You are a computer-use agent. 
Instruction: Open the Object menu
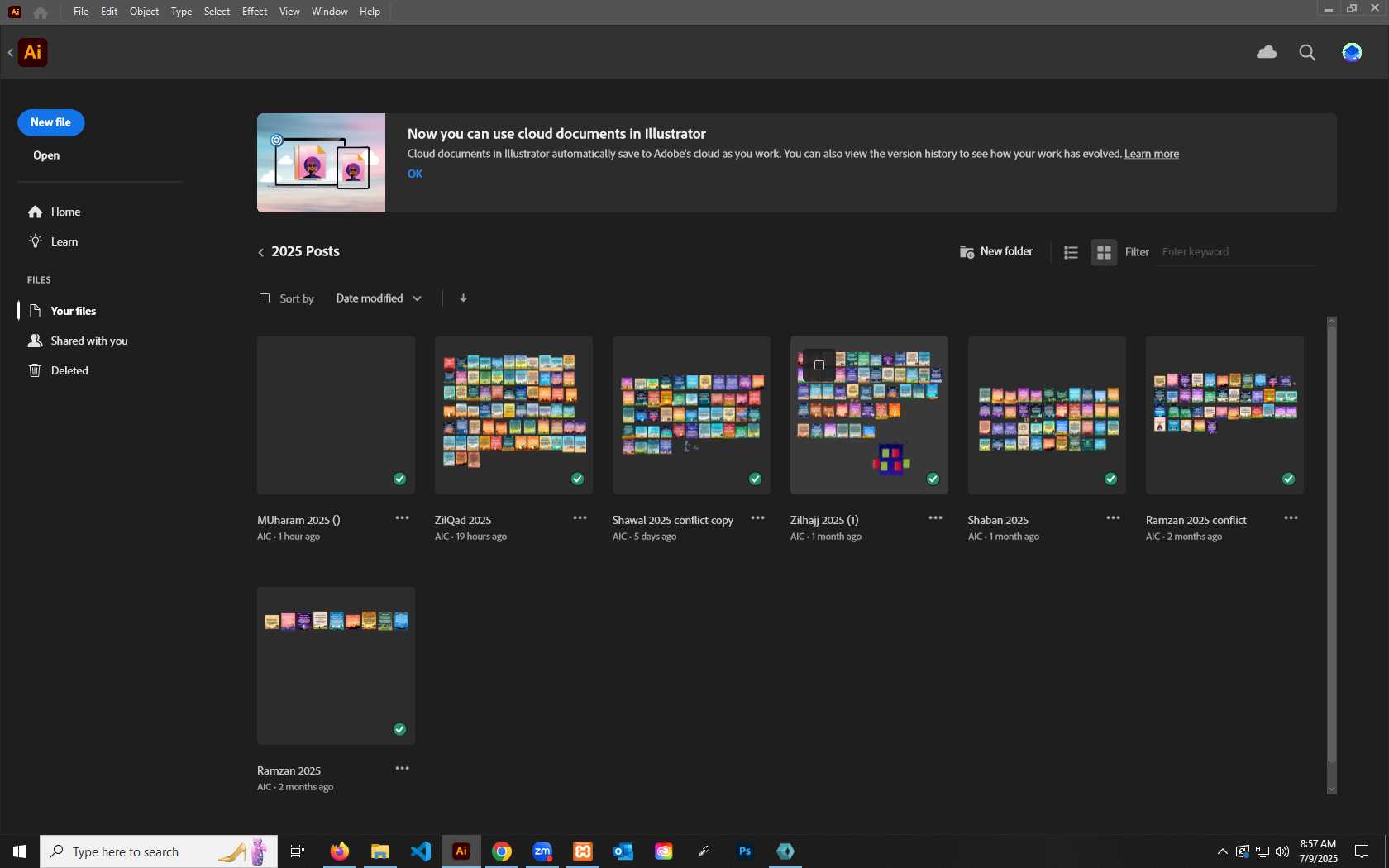[x=144, y=12]
